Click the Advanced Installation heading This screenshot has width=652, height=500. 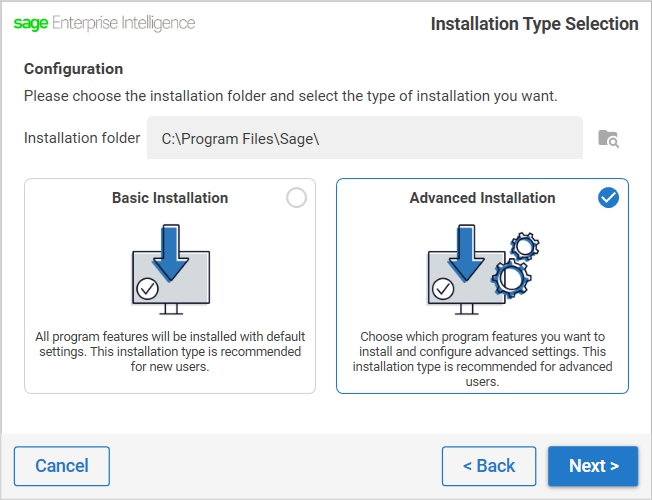click(482, 198)
